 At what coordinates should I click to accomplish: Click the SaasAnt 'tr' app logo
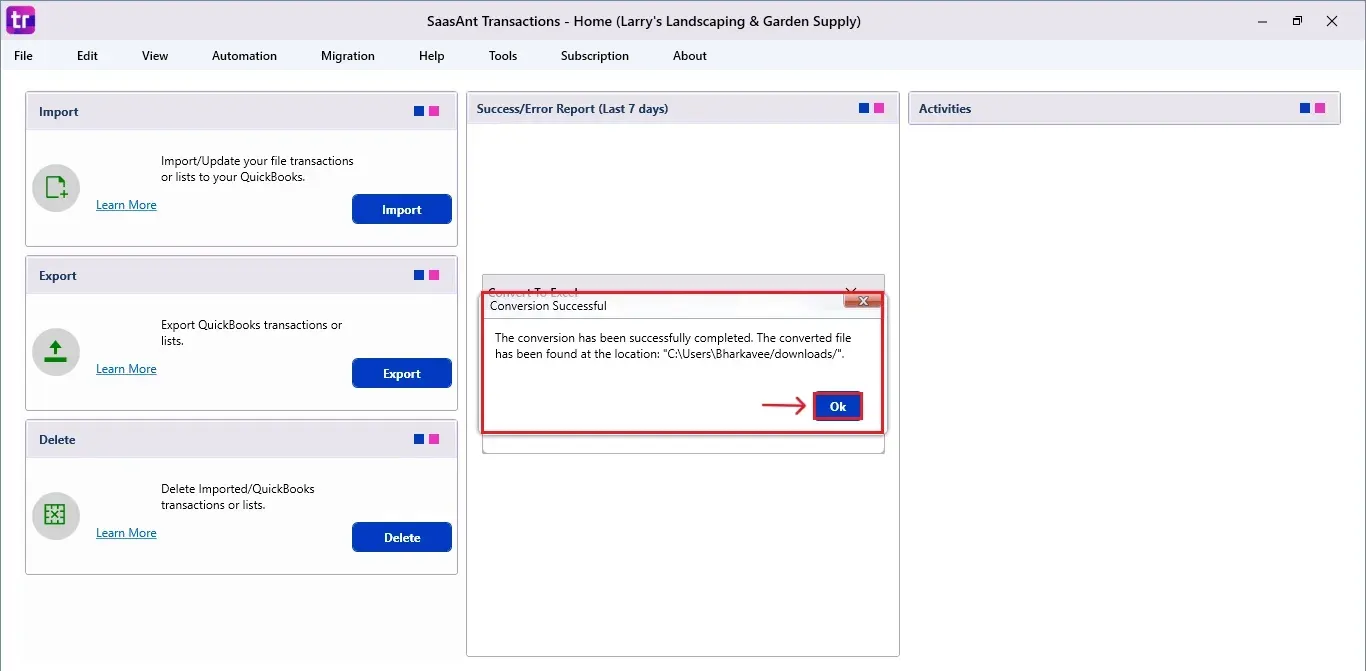(20, 20)
